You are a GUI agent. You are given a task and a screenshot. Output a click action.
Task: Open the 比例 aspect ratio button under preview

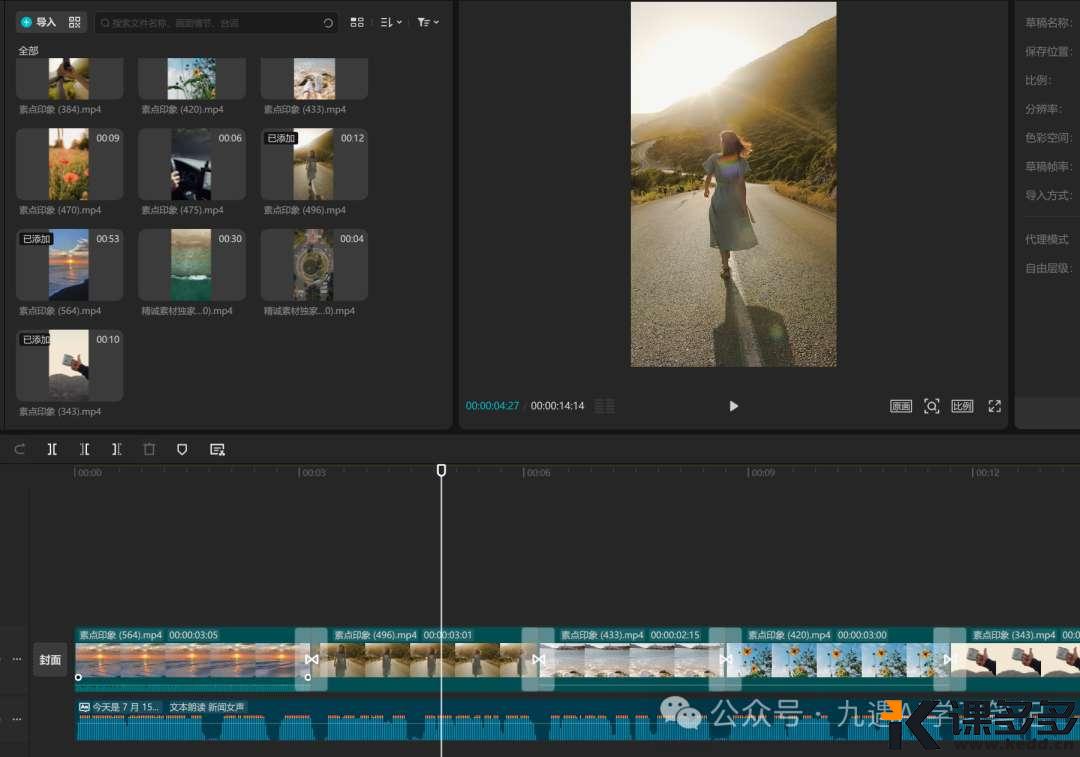[962, 406]
